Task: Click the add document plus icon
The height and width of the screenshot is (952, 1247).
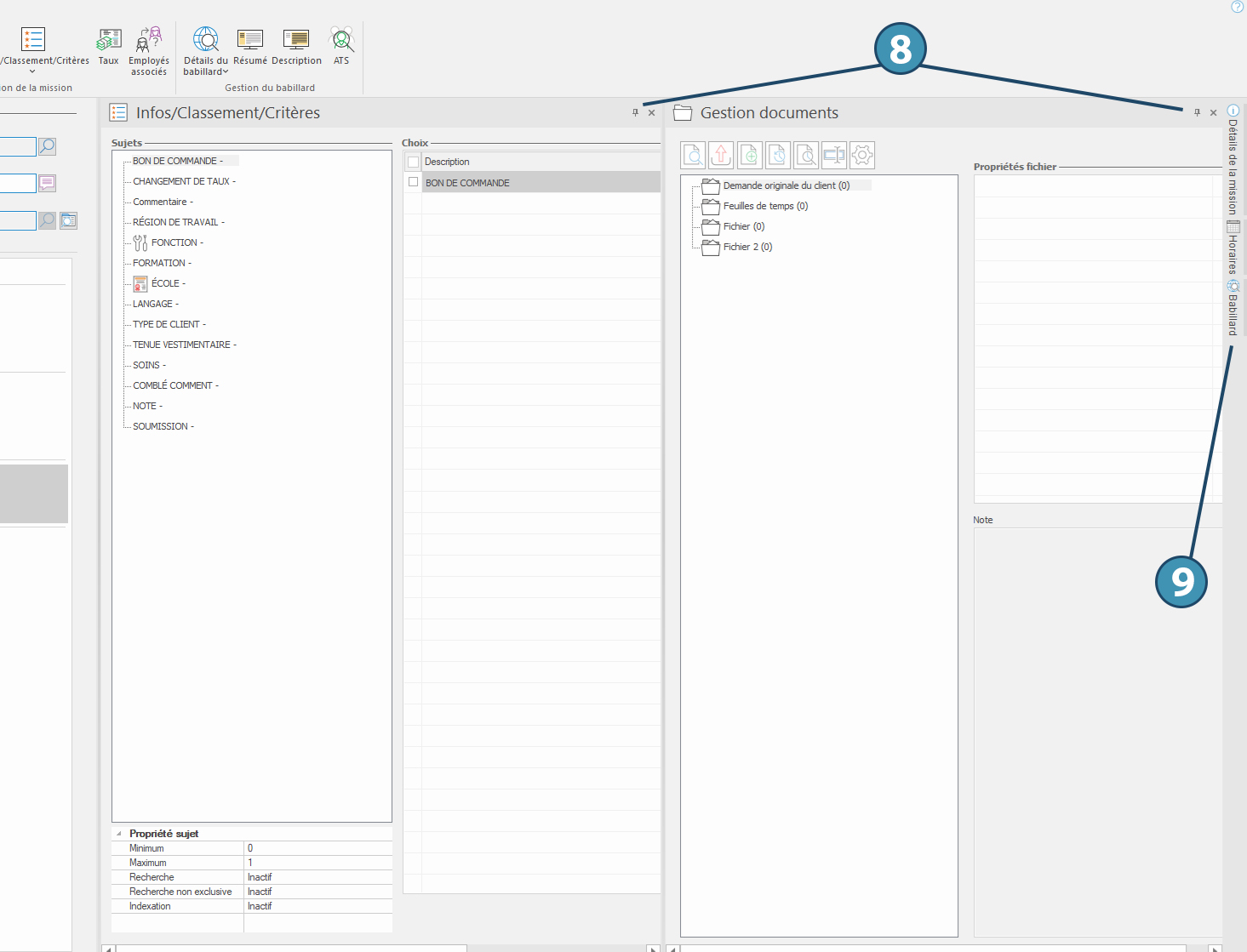Action: coord(750,155)
